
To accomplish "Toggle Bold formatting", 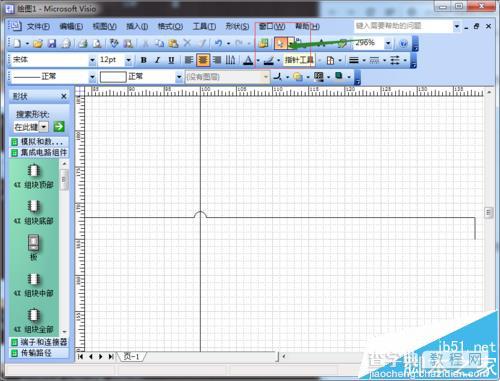I will coord(144,60).
